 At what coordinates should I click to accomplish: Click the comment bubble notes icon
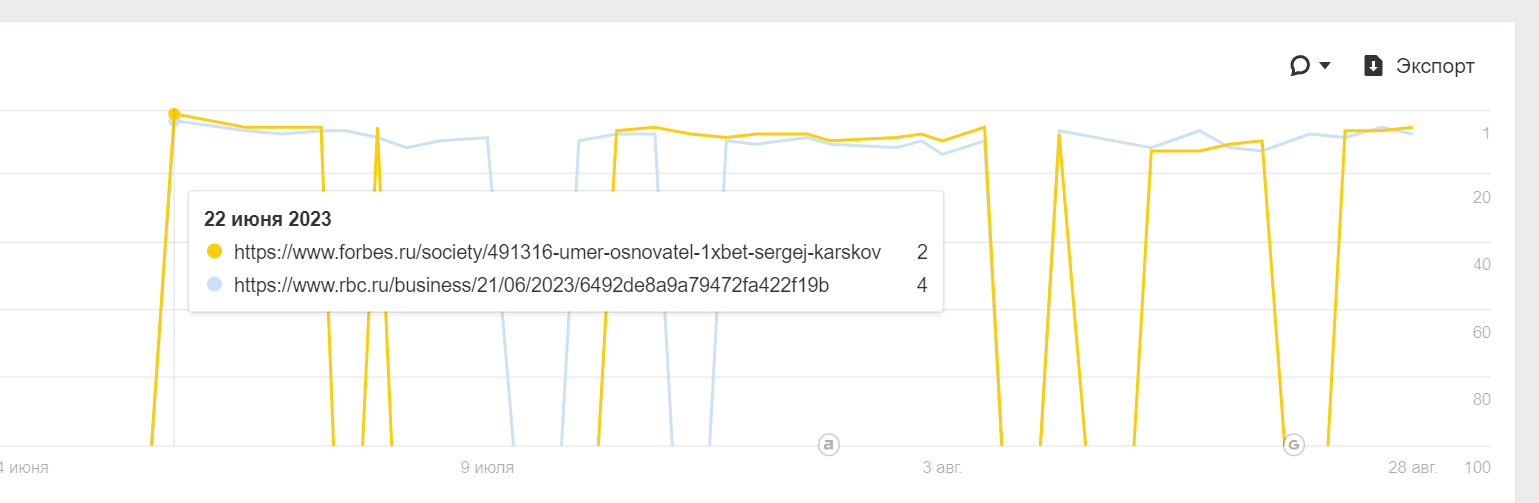tap(1300, 66)
